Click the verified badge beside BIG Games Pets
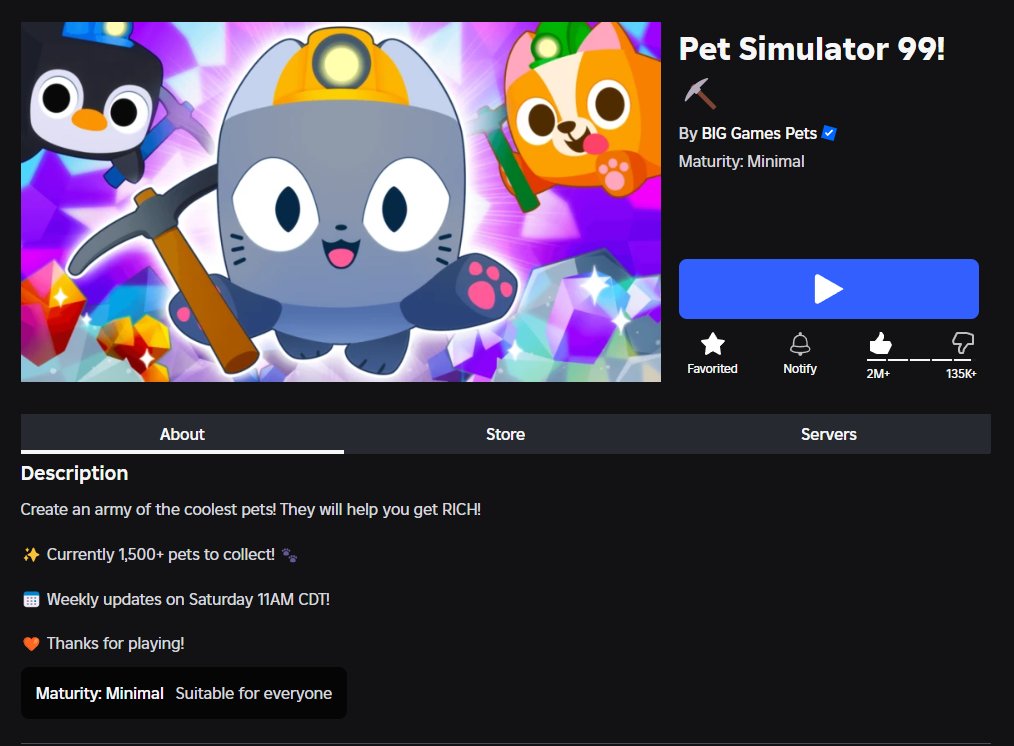This screenshot has height=746, width=1014. coord(829,133)
